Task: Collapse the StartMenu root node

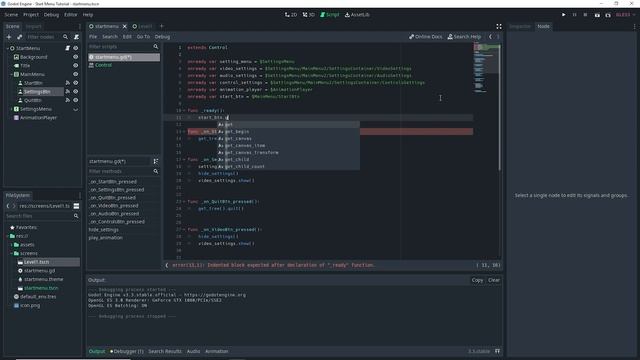Action: click(x=7, y=48)
